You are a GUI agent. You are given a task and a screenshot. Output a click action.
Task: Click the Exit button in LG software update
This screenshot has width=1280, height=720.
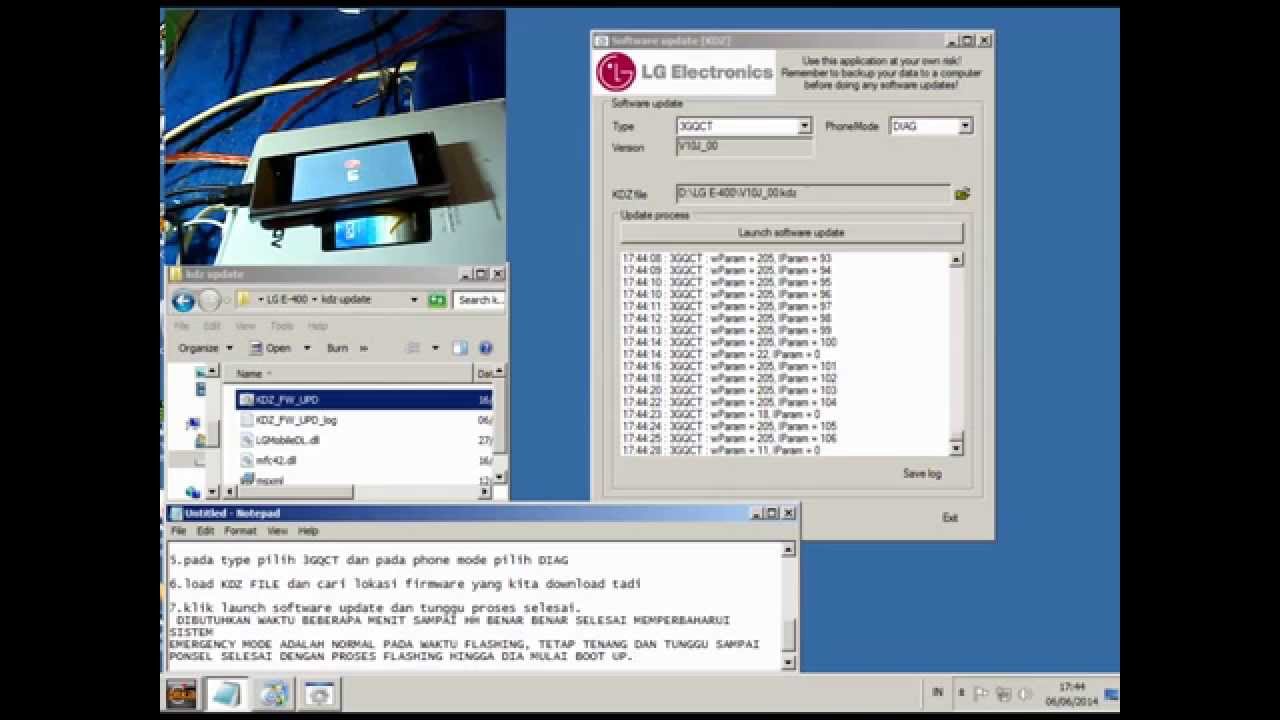pos(950,518)
